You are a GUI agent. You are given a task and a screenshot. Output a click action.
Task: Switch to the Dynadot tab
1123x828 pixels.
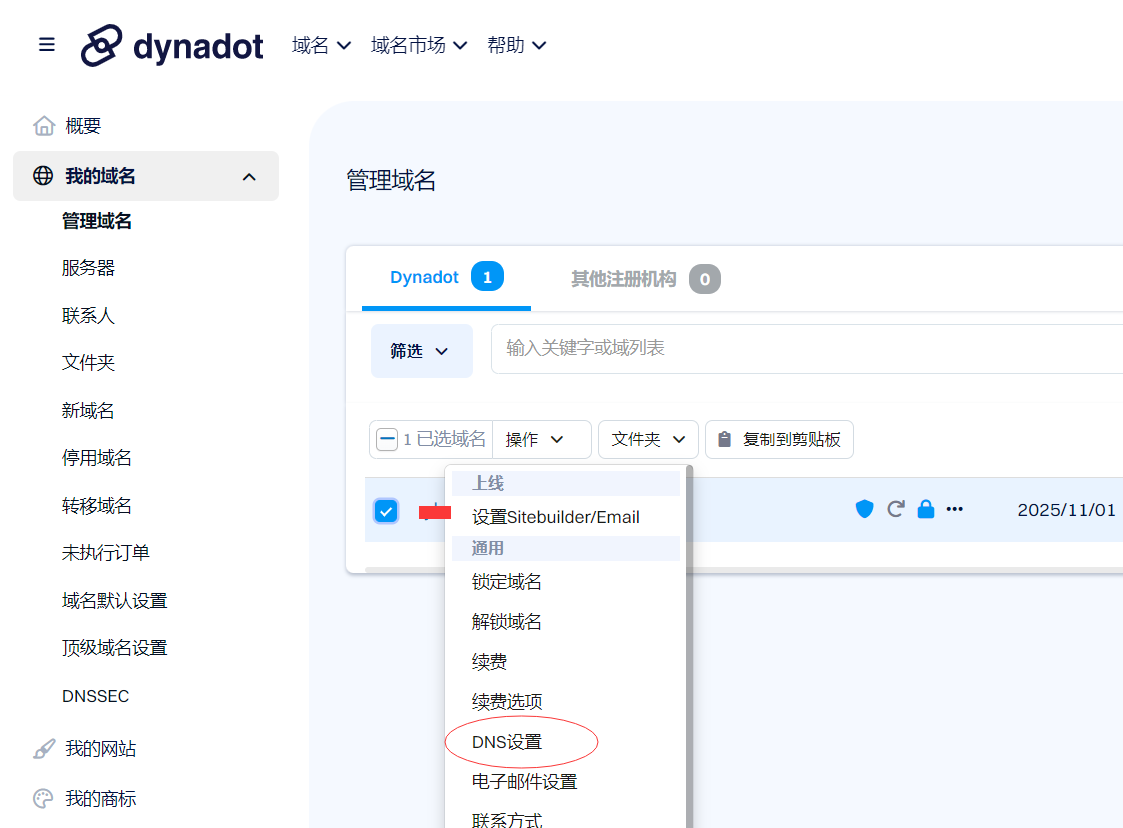point(446,278)
